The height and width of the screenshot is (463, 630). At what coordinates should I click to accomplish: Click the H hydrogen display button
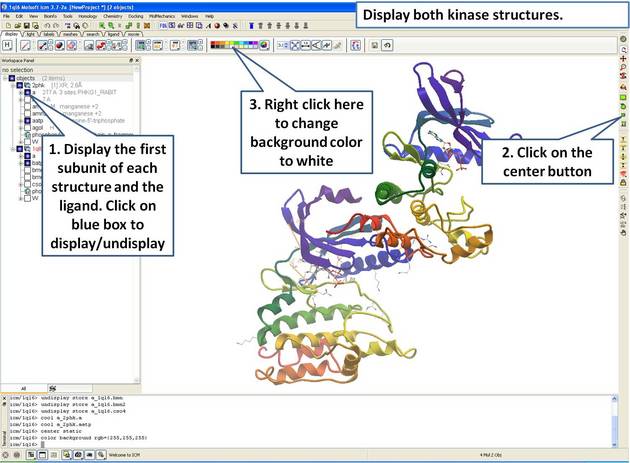8,45
